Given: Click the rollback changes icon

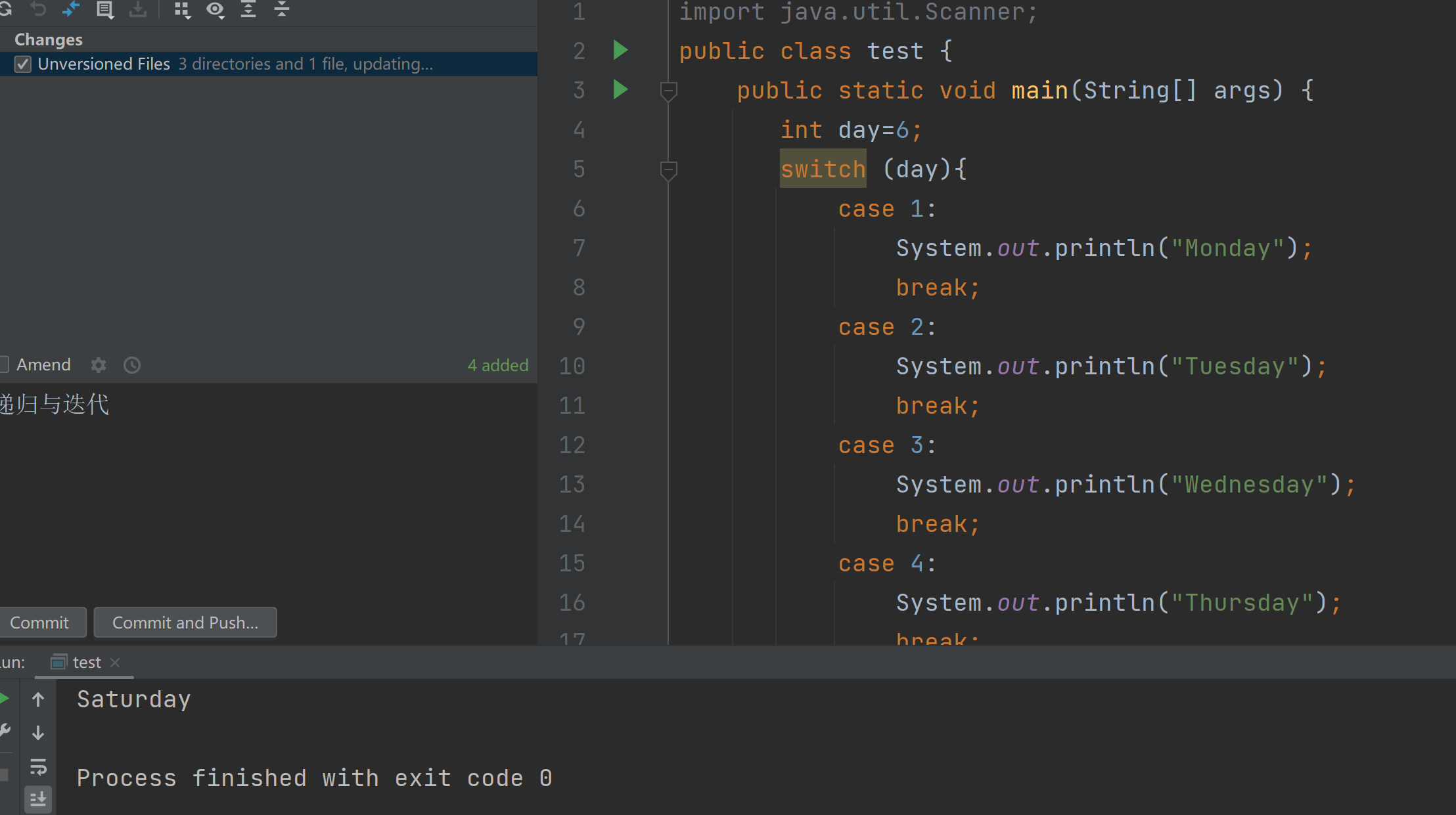Looking at the screenshot, I should point(39,9).
